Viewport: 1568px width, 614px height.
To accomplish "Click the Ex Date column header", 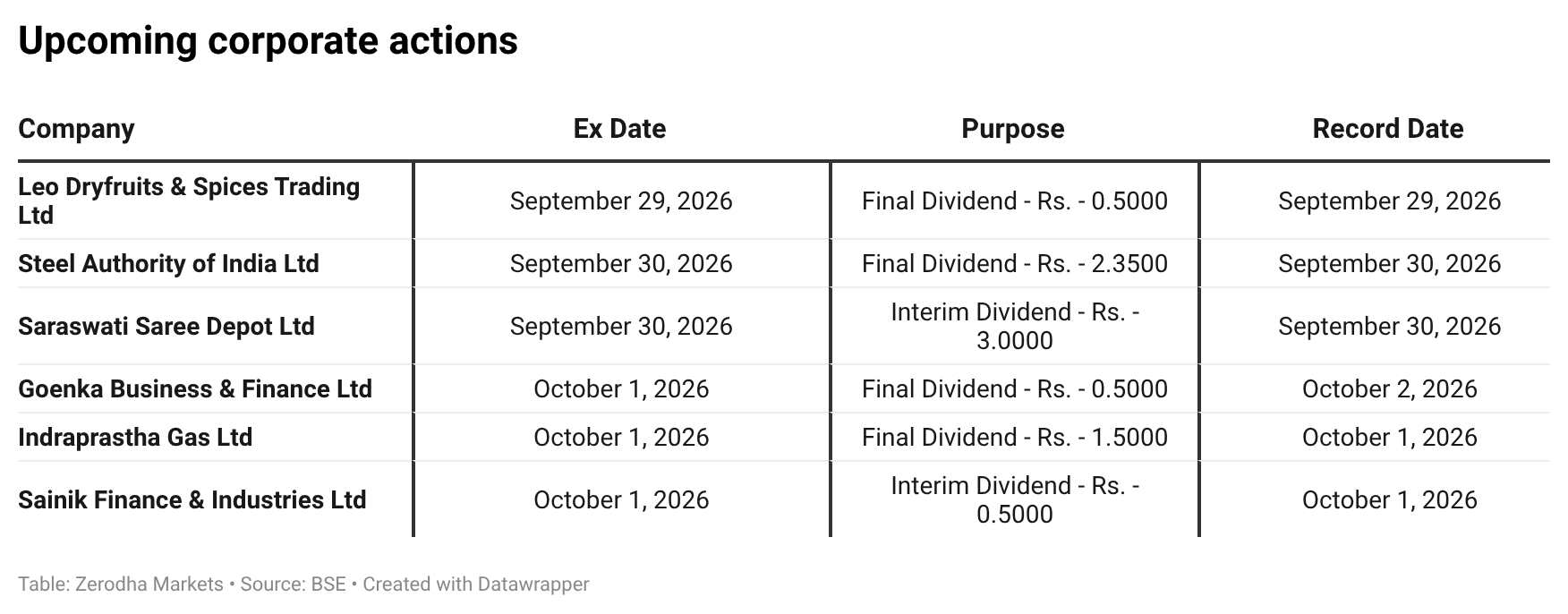I will [x=619, y=129].
